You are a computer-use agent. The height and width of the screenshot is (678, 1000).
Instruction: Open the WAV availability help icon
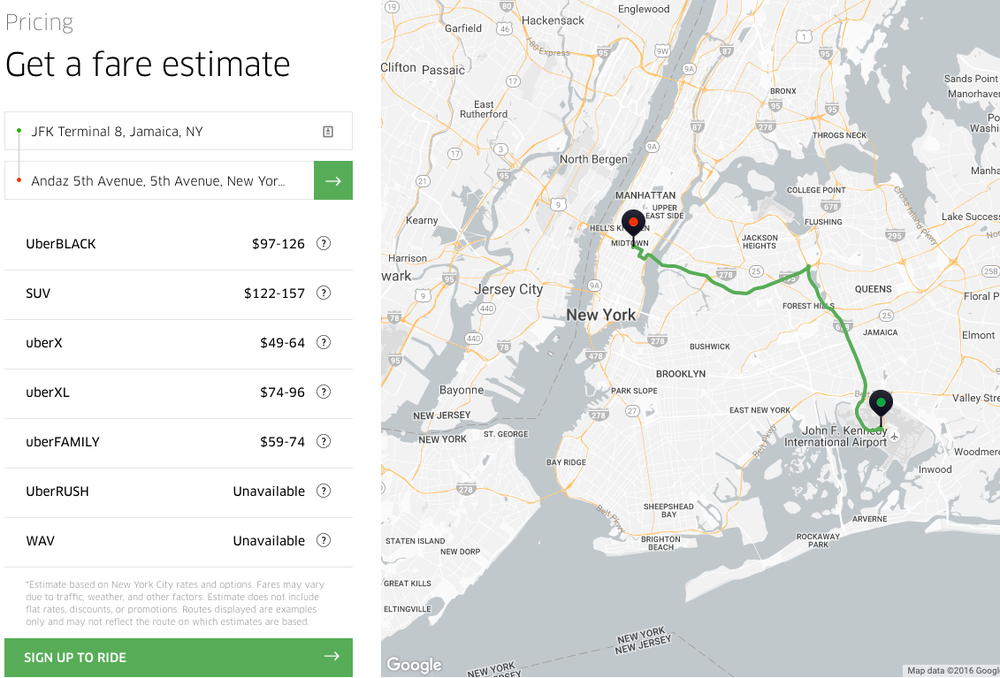(x=323, y=540)
